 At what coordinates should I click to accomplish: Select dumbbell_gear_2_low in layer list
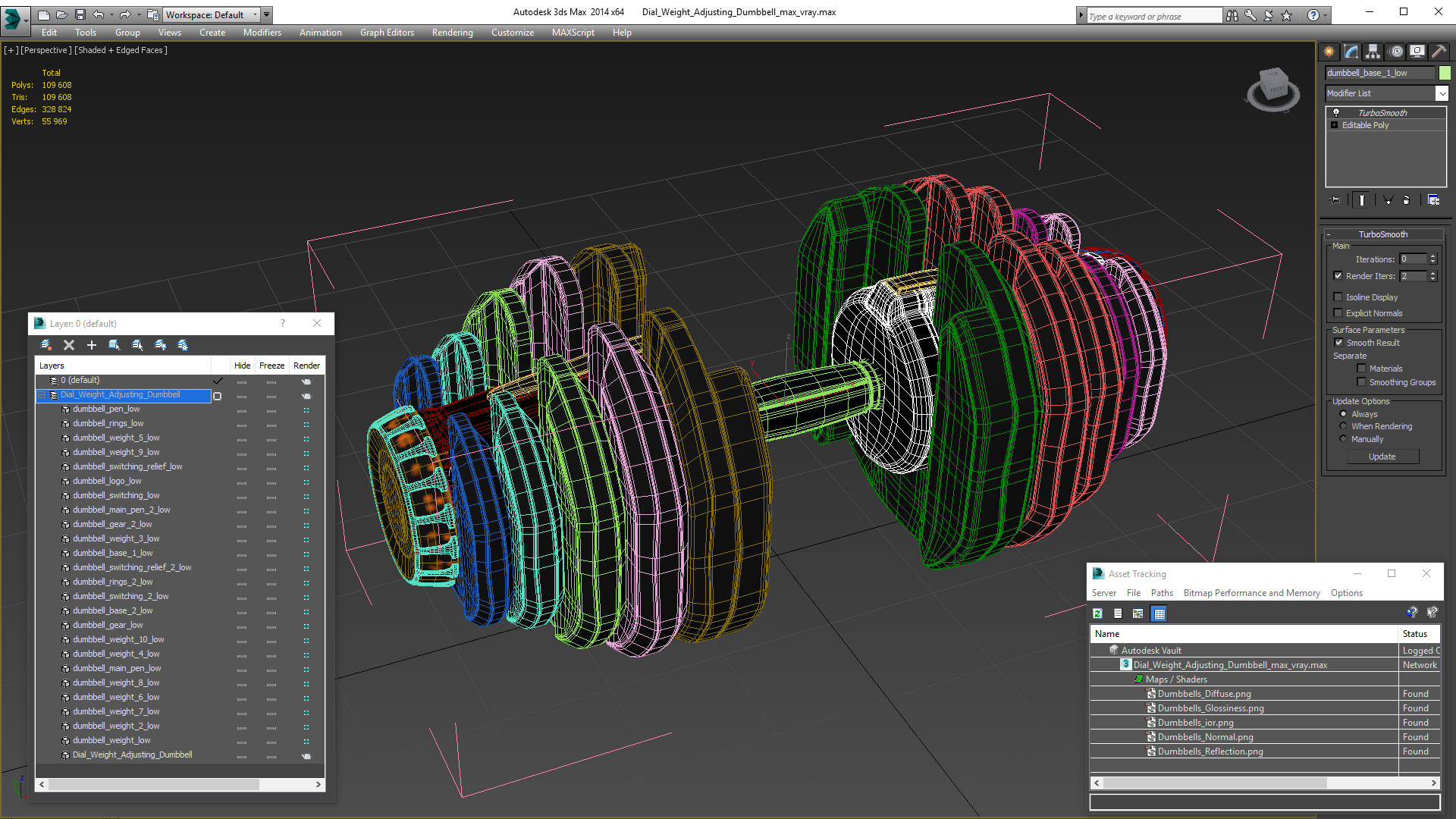click(112, 524)
